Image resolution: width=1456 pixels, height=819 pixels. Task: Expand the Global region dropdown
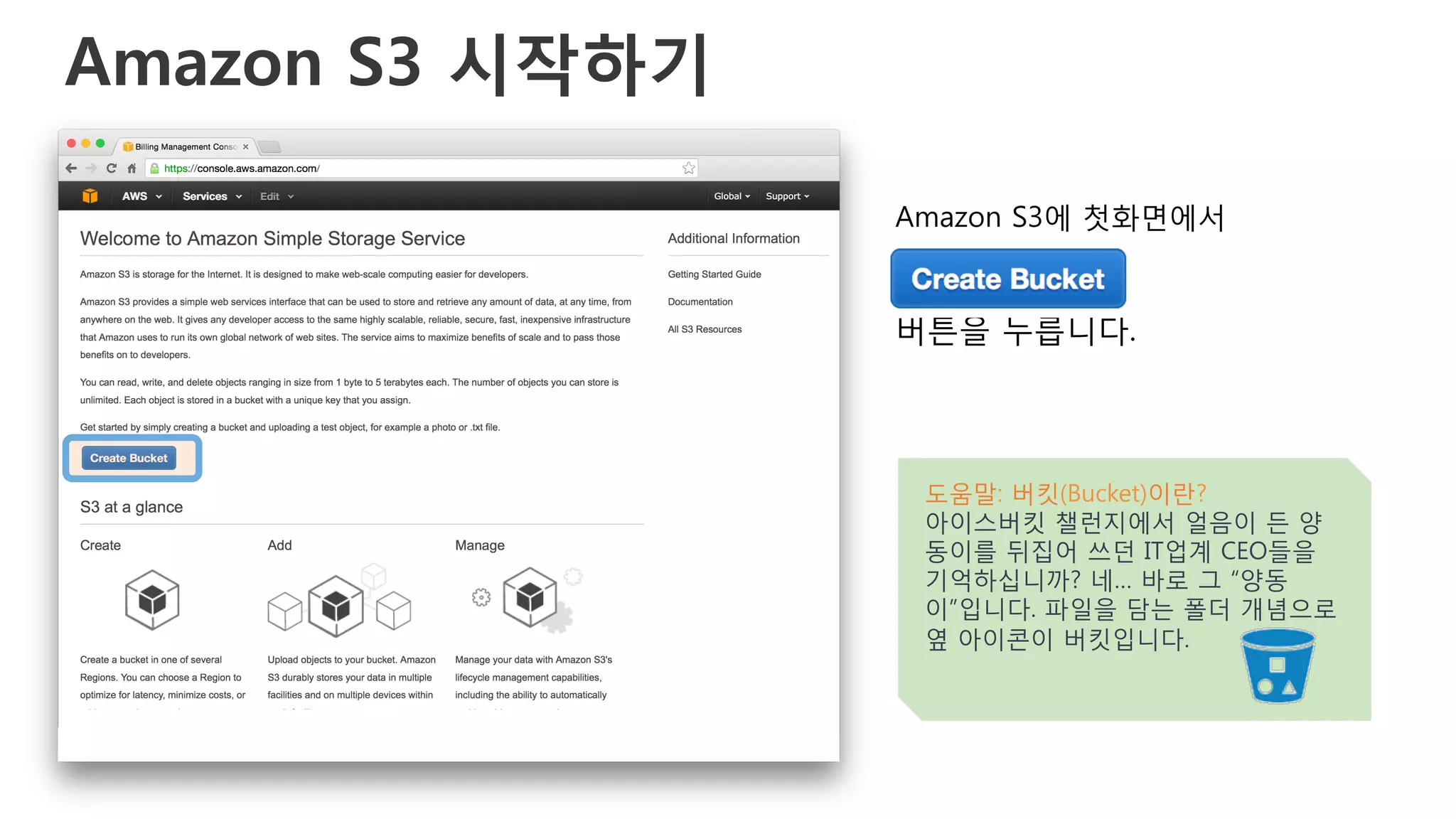tap(732, 196)
